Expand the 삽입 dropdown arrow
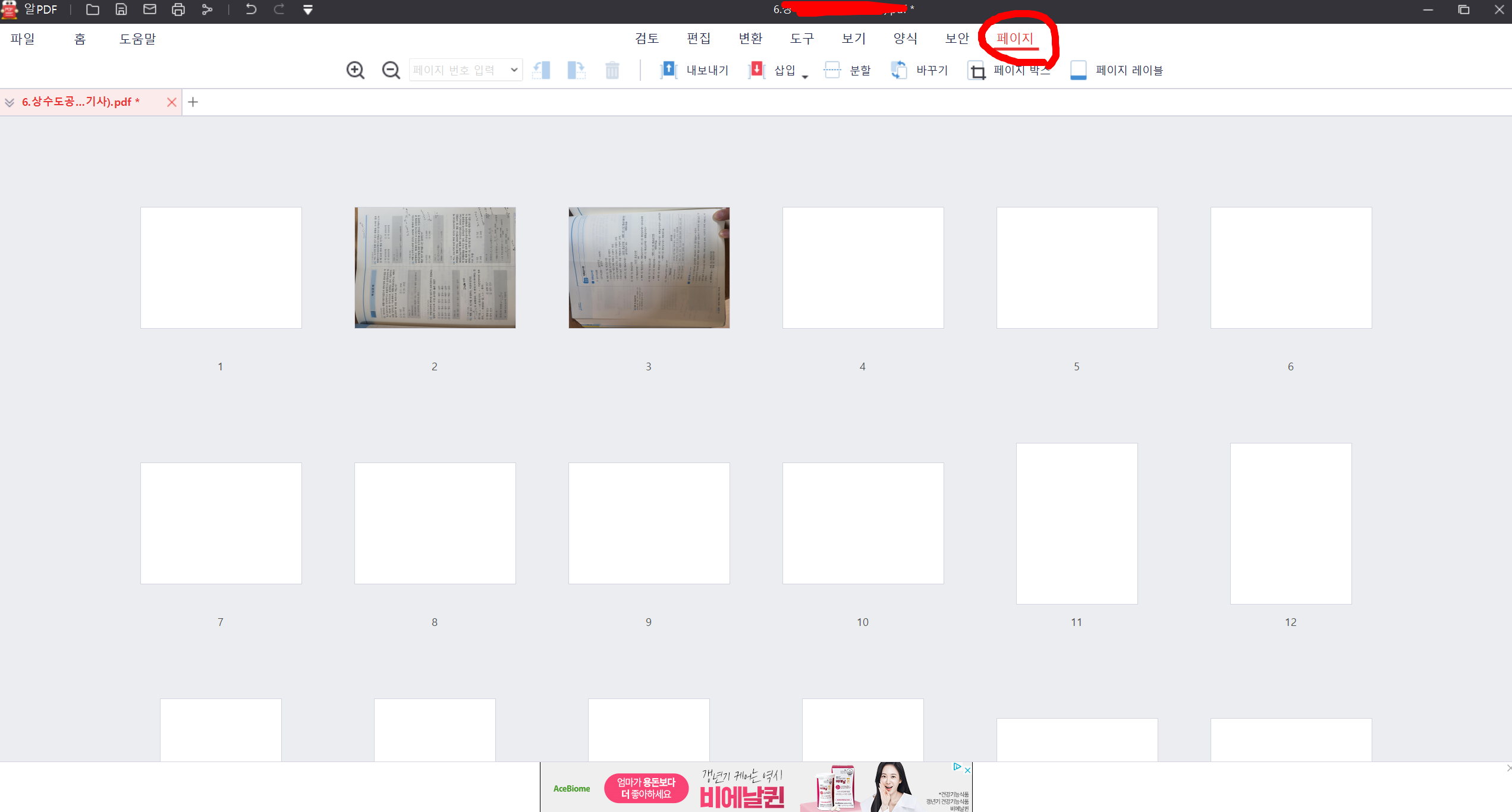The width and height of the screenshot is (1512, 812). [x=805, y=77]
